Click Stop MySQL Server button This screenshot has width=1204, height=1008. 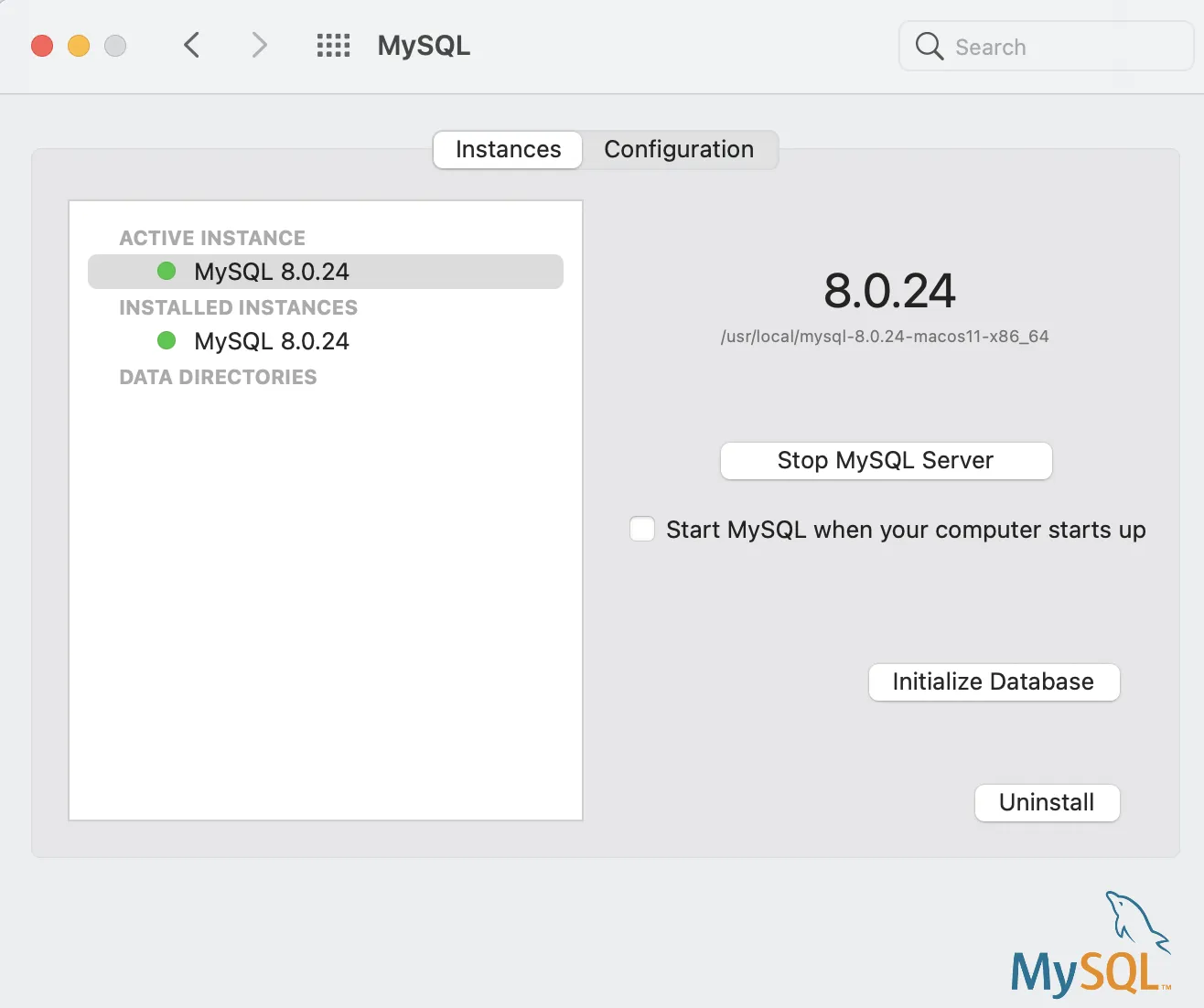coord(886,460)
